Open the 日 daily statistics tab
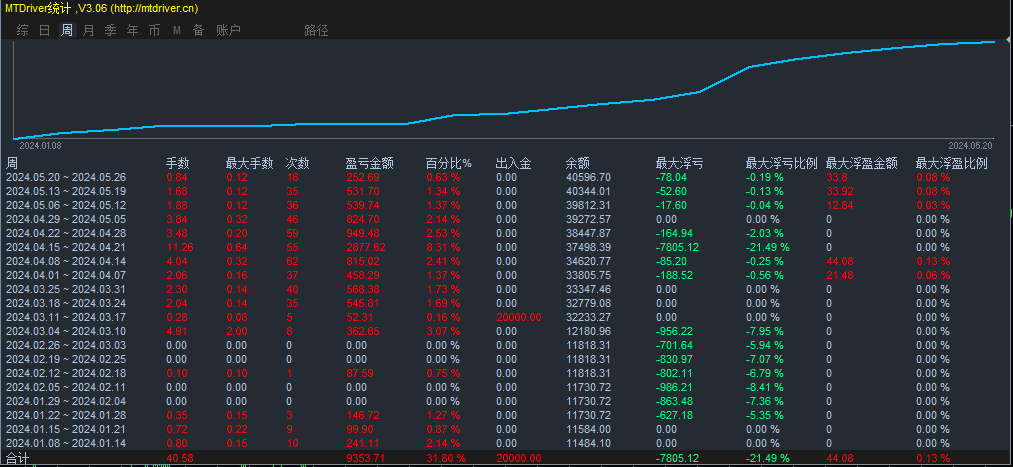This screenshot has height=467, width=1013. click(45, 30)
